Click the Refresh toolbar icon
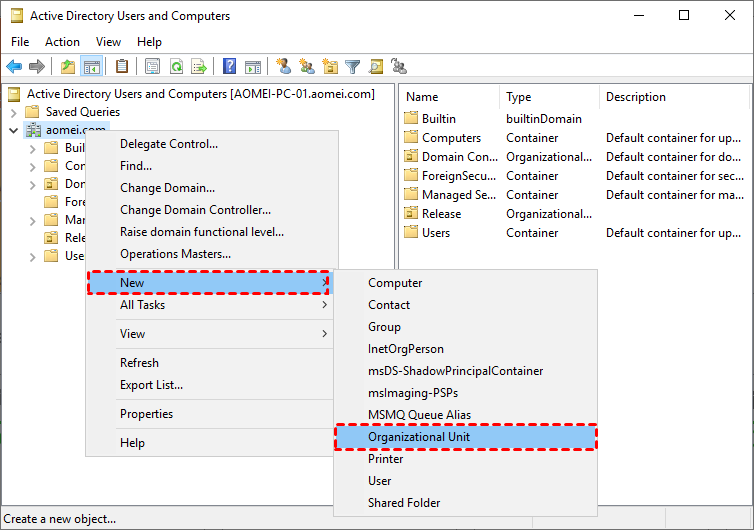 (x=176, y=67)
